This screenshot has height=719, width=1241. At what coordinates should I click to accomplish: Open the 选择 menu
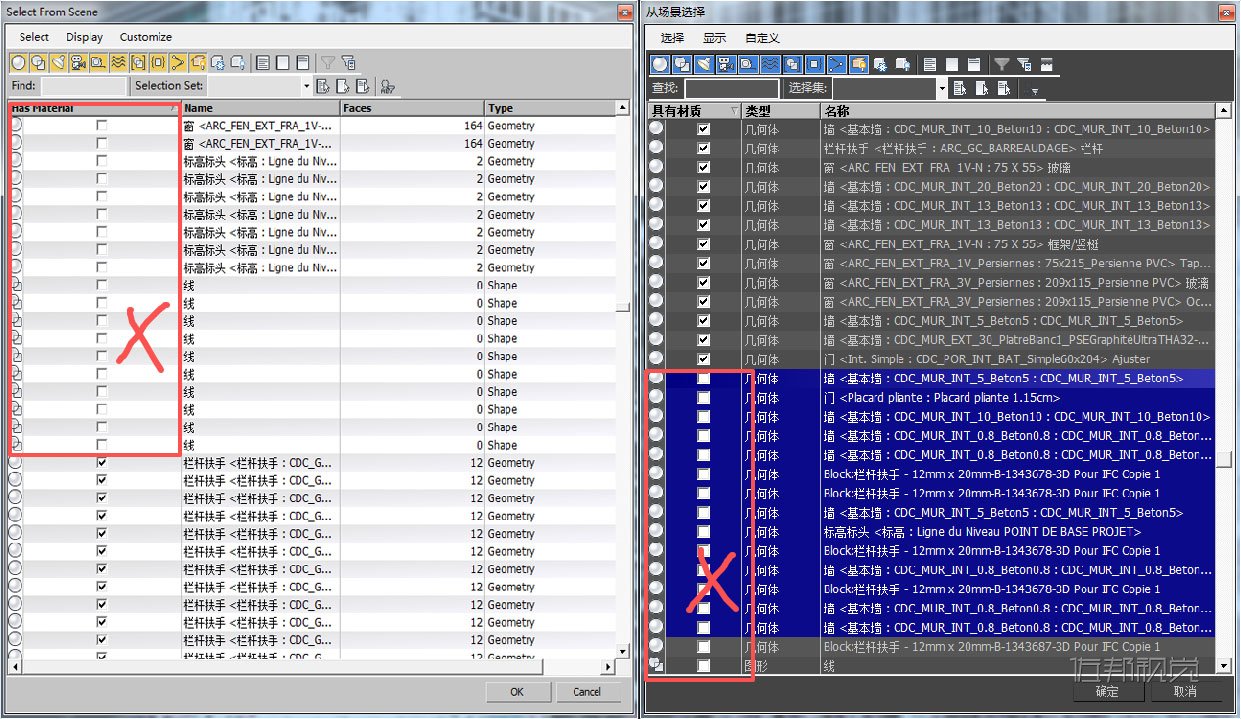click(672, 38)
